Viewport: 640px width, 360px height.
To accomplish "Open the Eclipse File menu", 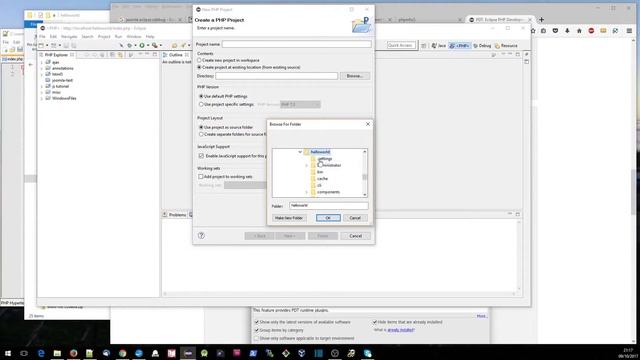I will (x=42, y=37).
